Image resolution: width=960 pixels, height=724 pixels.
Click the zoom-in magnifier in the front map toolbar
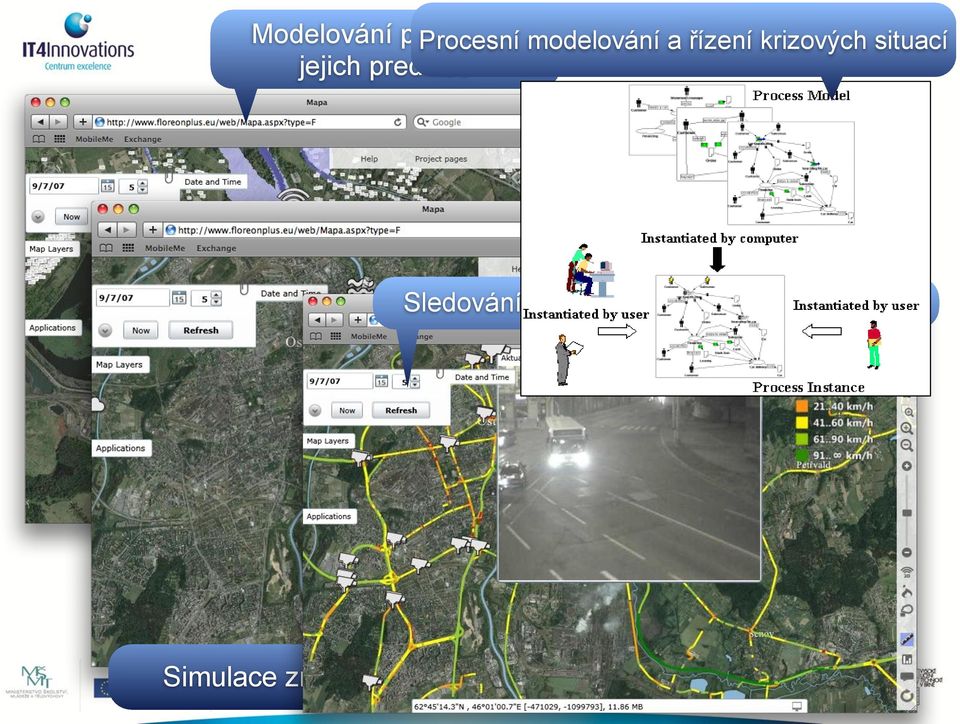pos(907,428)
